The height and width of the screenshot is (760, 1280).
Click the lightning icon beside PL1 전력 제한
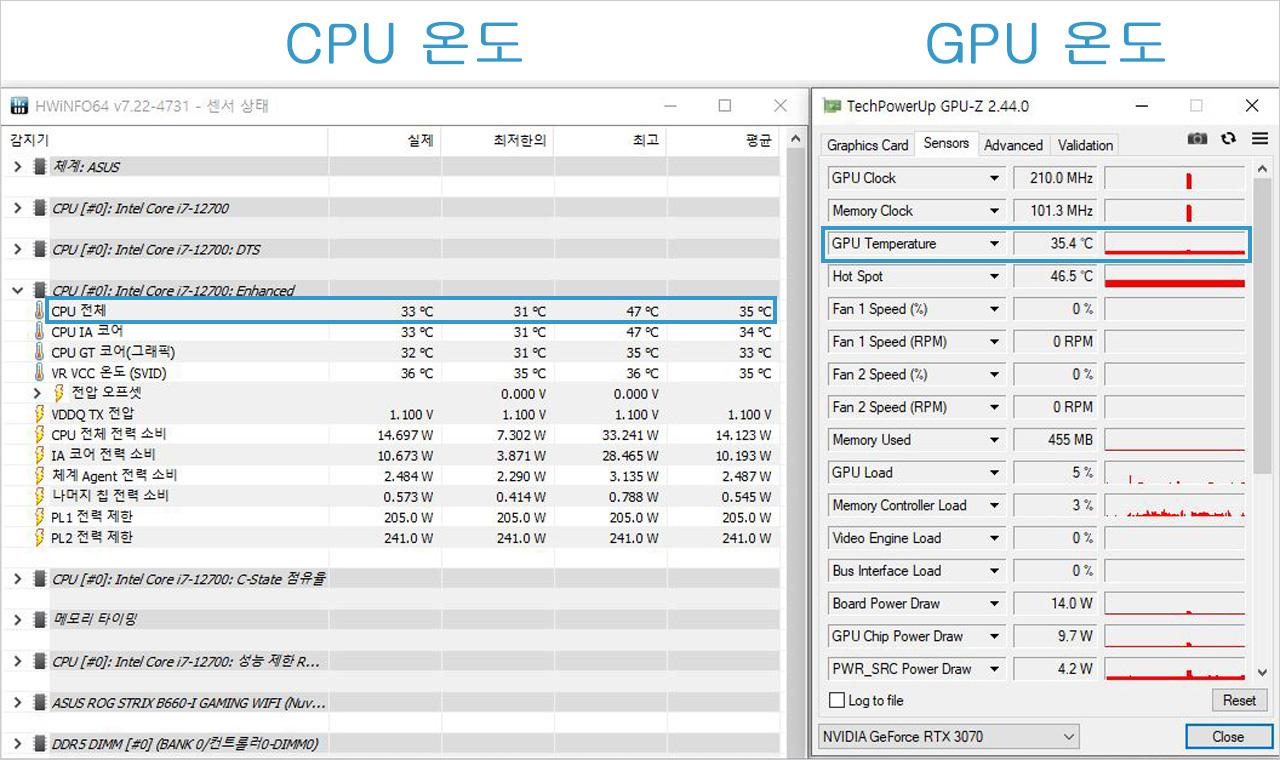point(38,517)
